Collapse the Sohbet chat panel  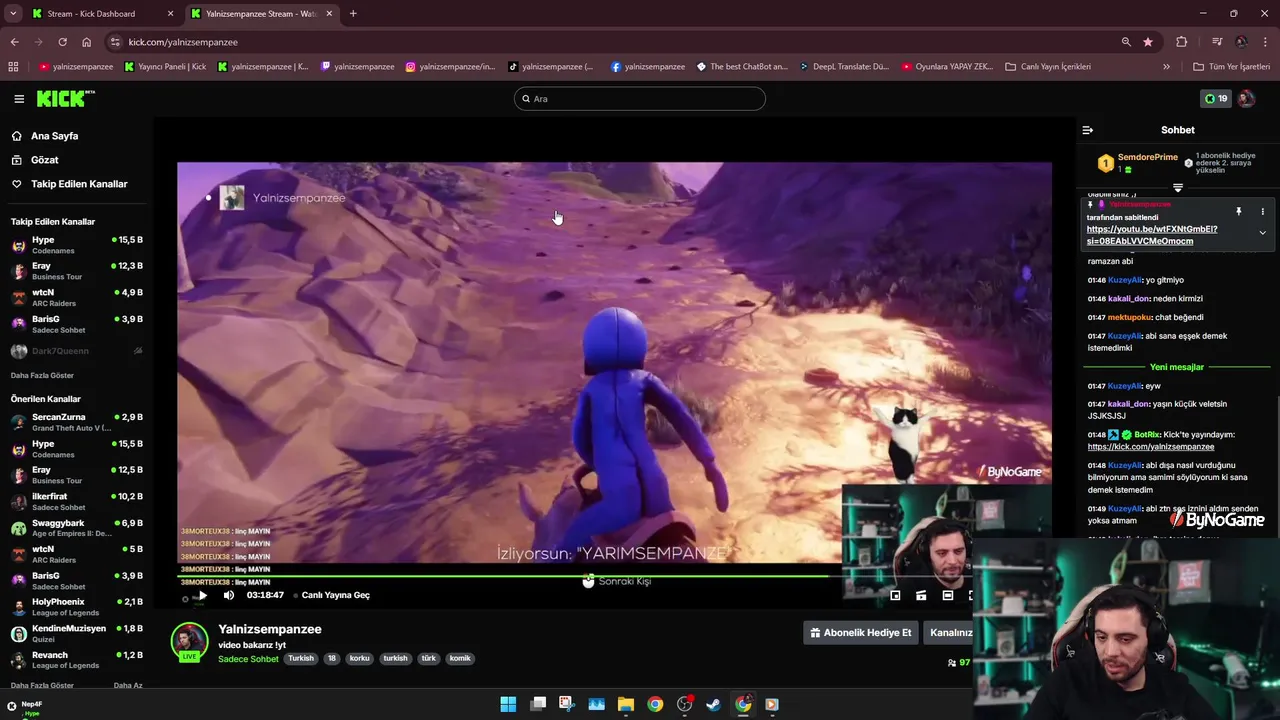click(x=1088, y=130)
